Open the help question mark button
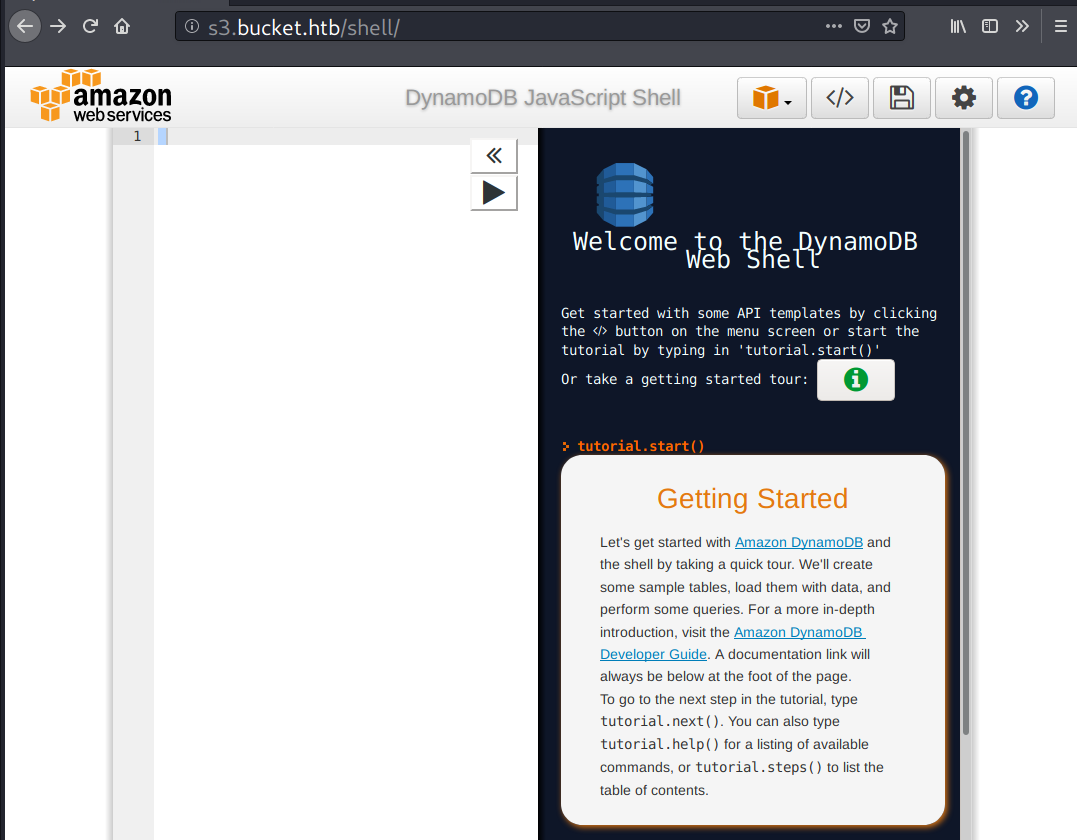Image resolution: width=1077 pixels, height=840 pixels. click(1025, 98)
